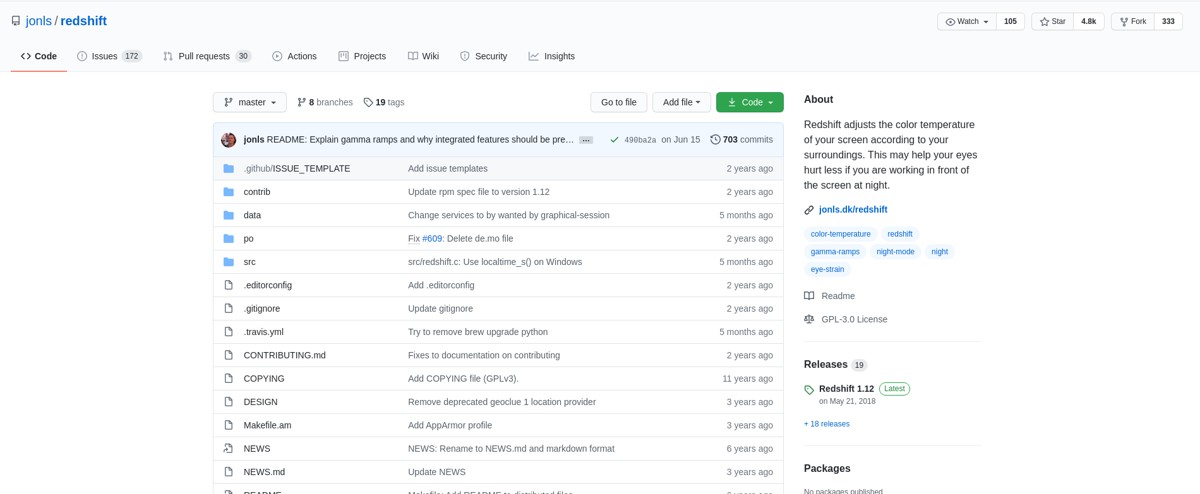Click jonls author avatar thumbnail
Image resolution: width=1200 pixels, height=494 pixels.
[228, 140]
